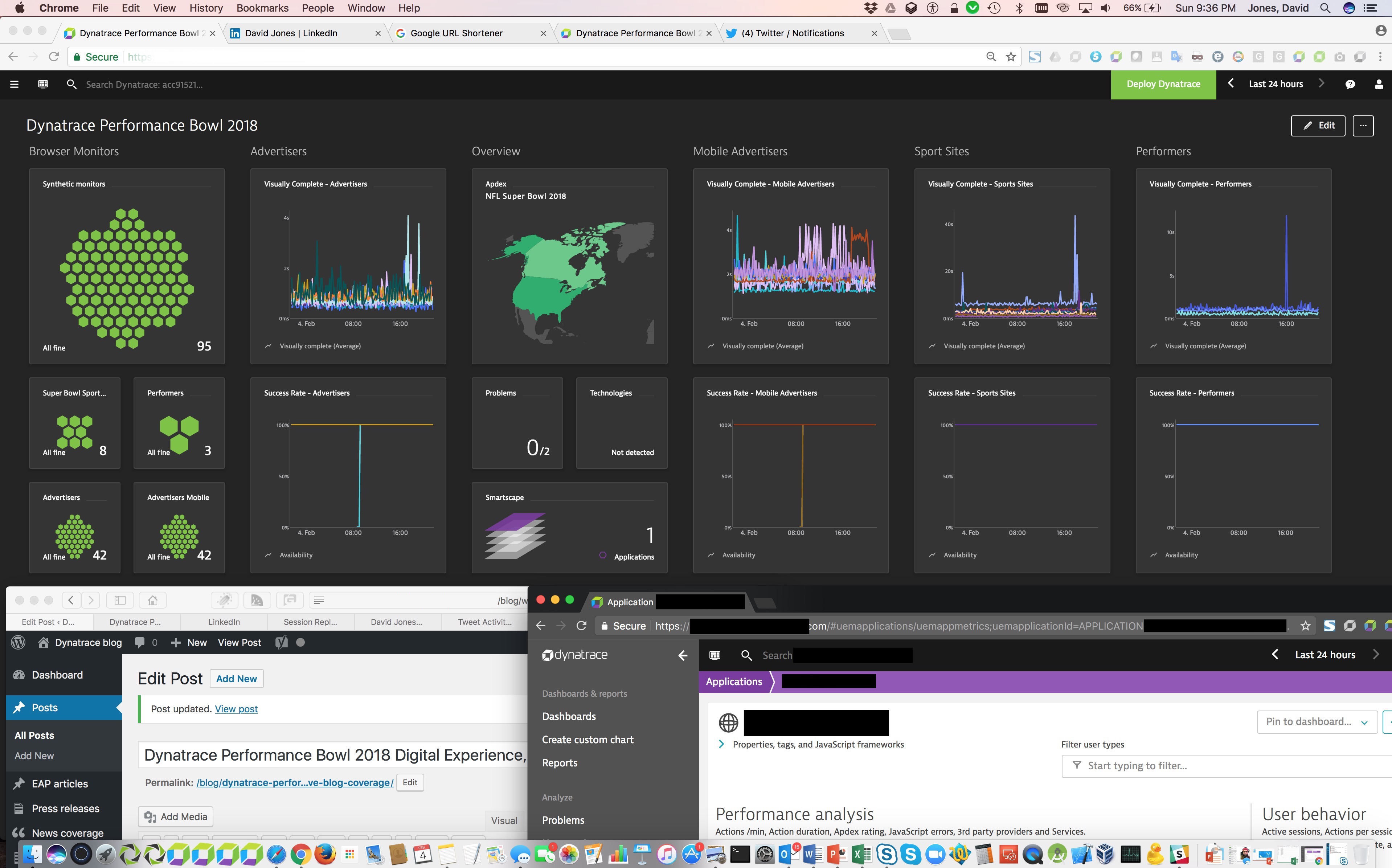Open the Synthetic monitors honeycomb tile

[127, 266]
